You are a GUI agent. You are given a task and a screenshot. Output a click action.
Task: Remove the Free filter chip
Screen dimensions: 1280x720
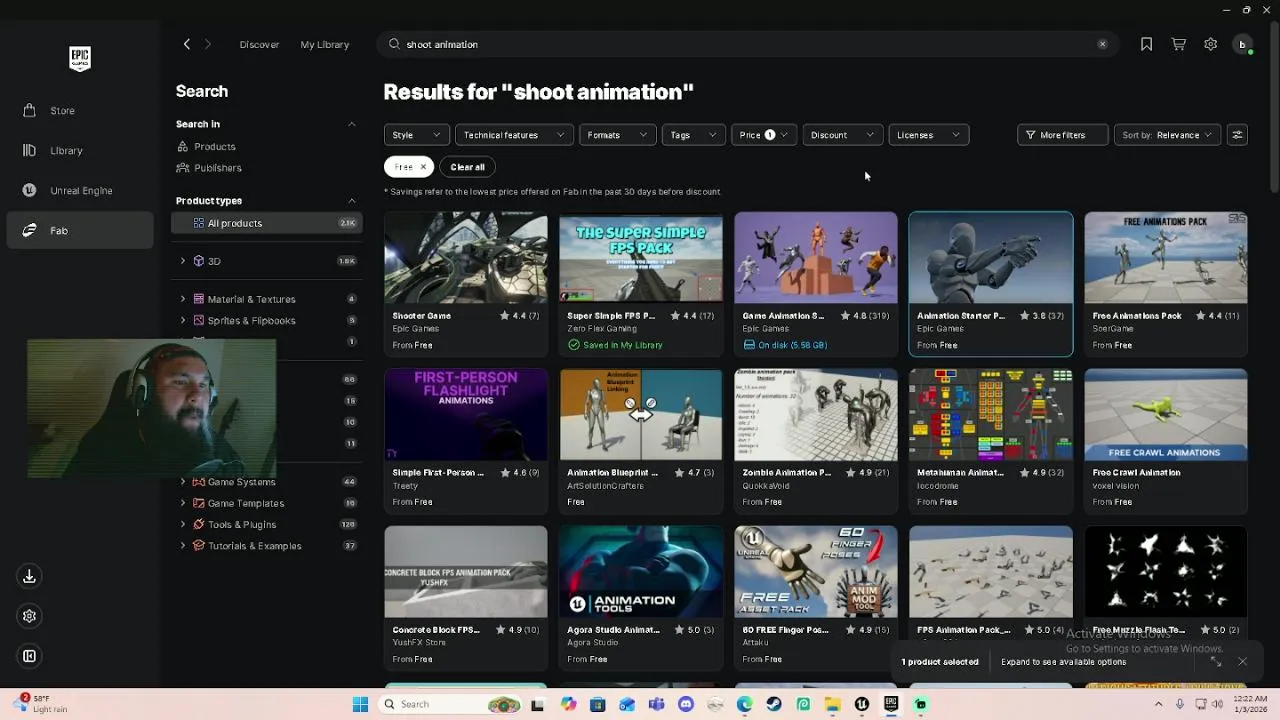(423, 167)
